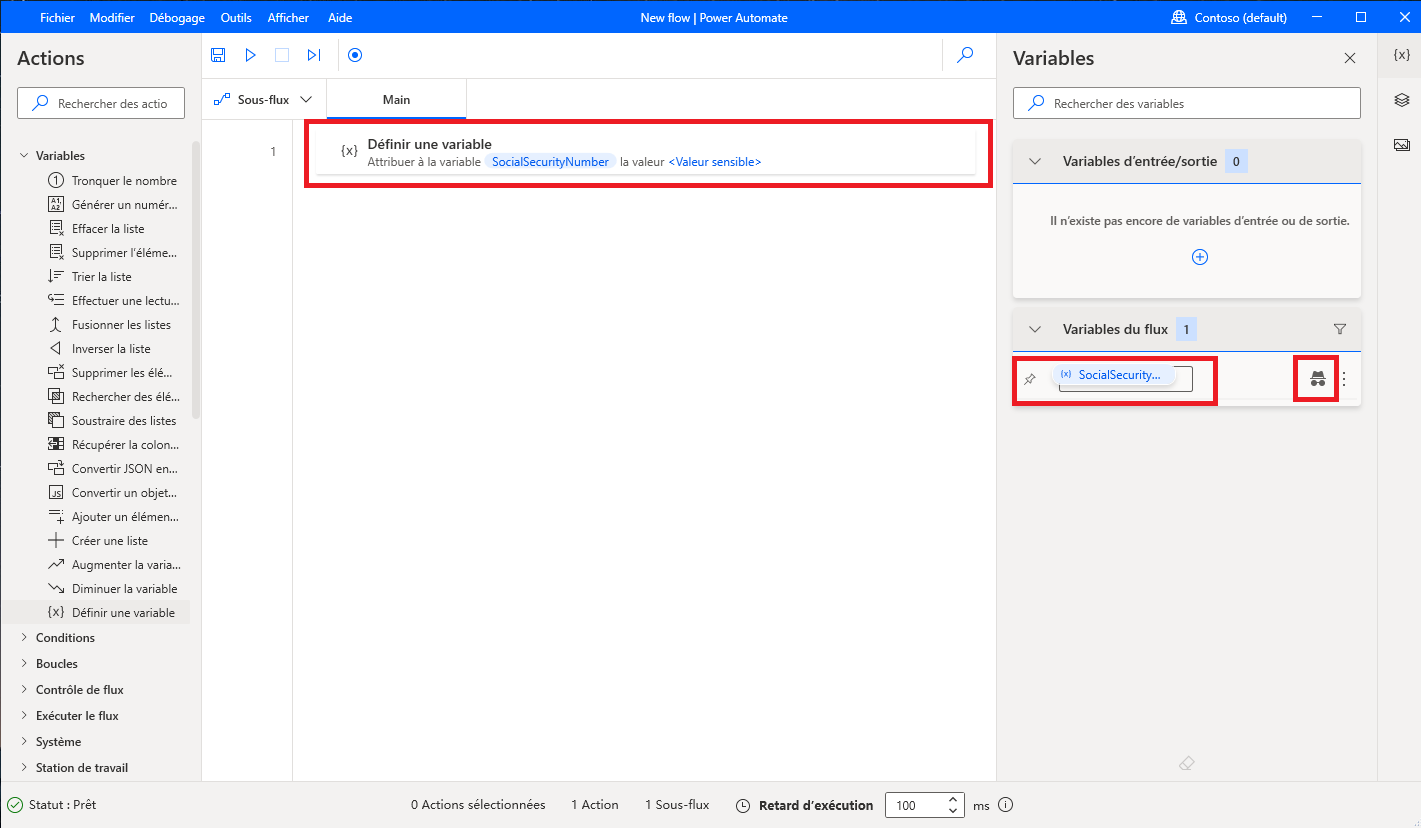Expand the 'Contrôle de flux' group
The image size is (1421, 828).
(x=24, y=690)
